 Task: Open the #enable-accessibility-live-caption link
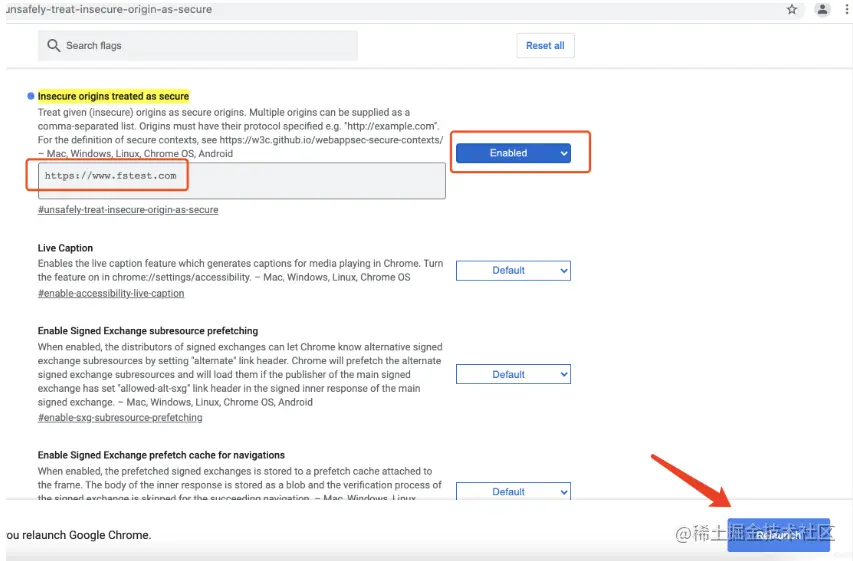pos(111,293)
